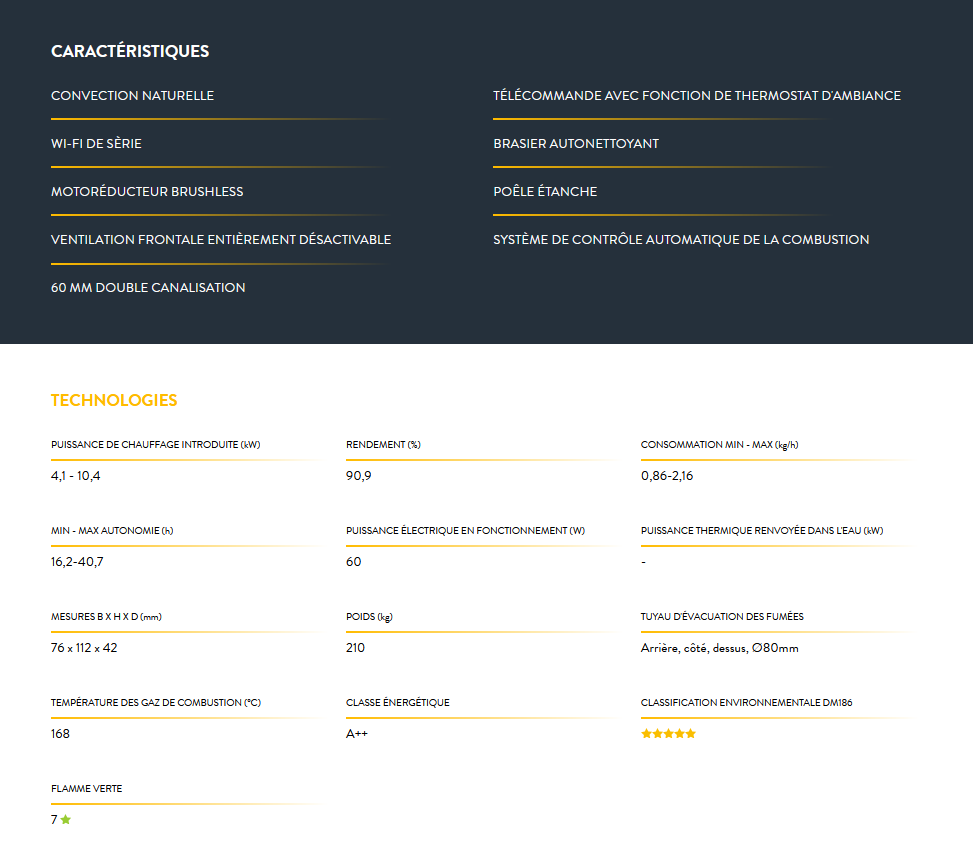The image size is (973, 867).
Task: Select the CARACTÉRISTIQUES heading
Action: [x=130, y=51]
